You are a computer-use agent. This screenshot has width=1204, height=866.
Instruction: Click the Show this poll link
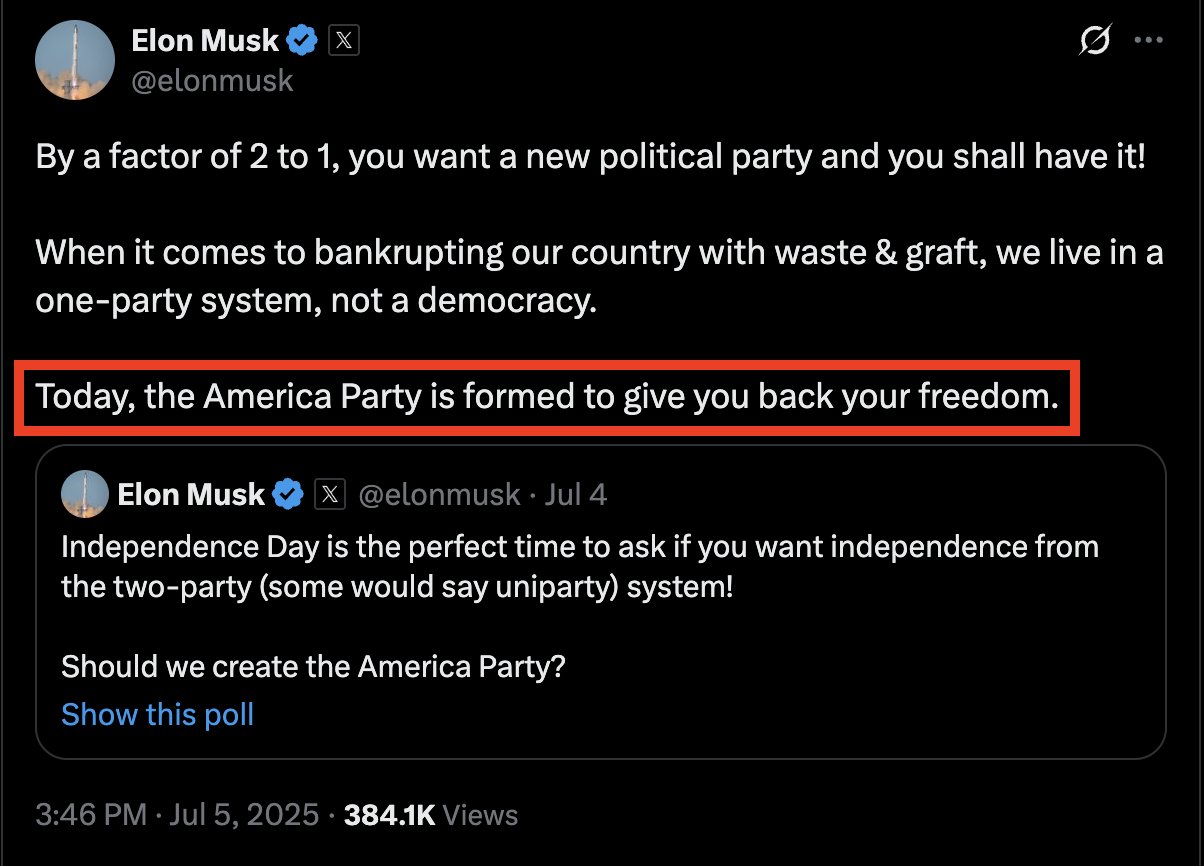pos(157,714)
